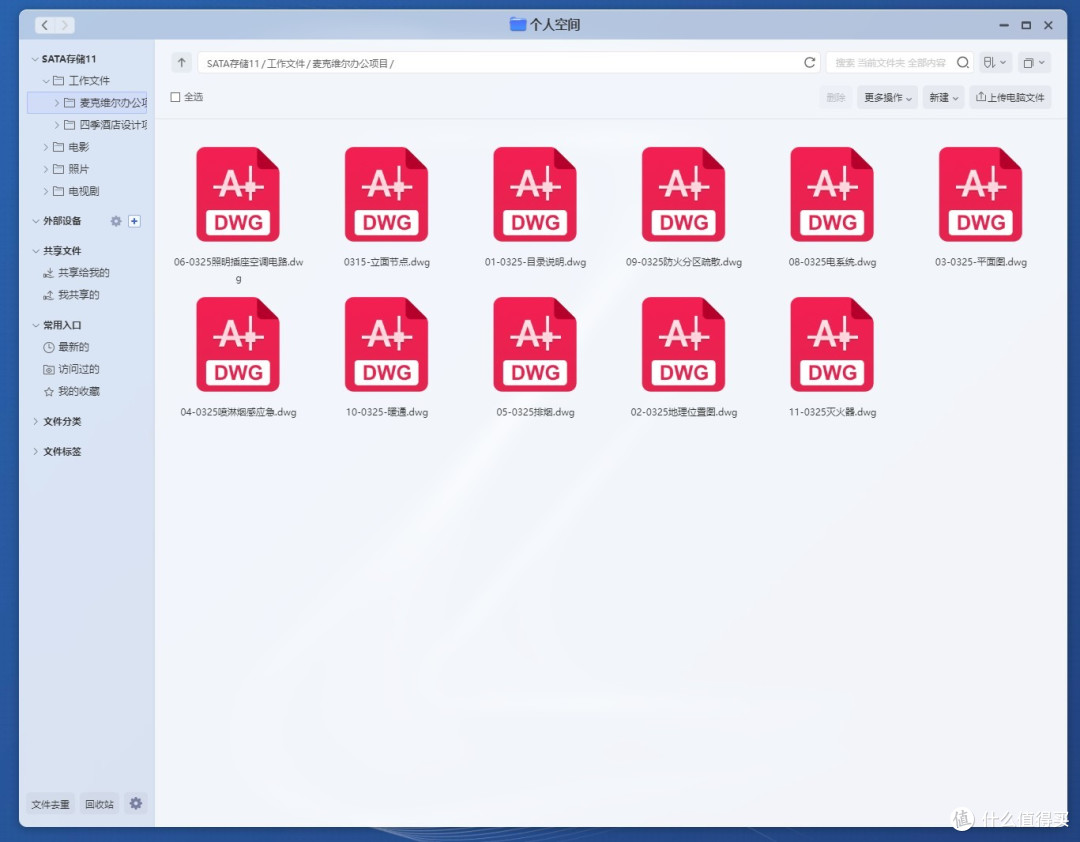Viewport: 1080px width, 842px height.
Task: Open 我的收藏 favorites entry
Action: point(71,391)
